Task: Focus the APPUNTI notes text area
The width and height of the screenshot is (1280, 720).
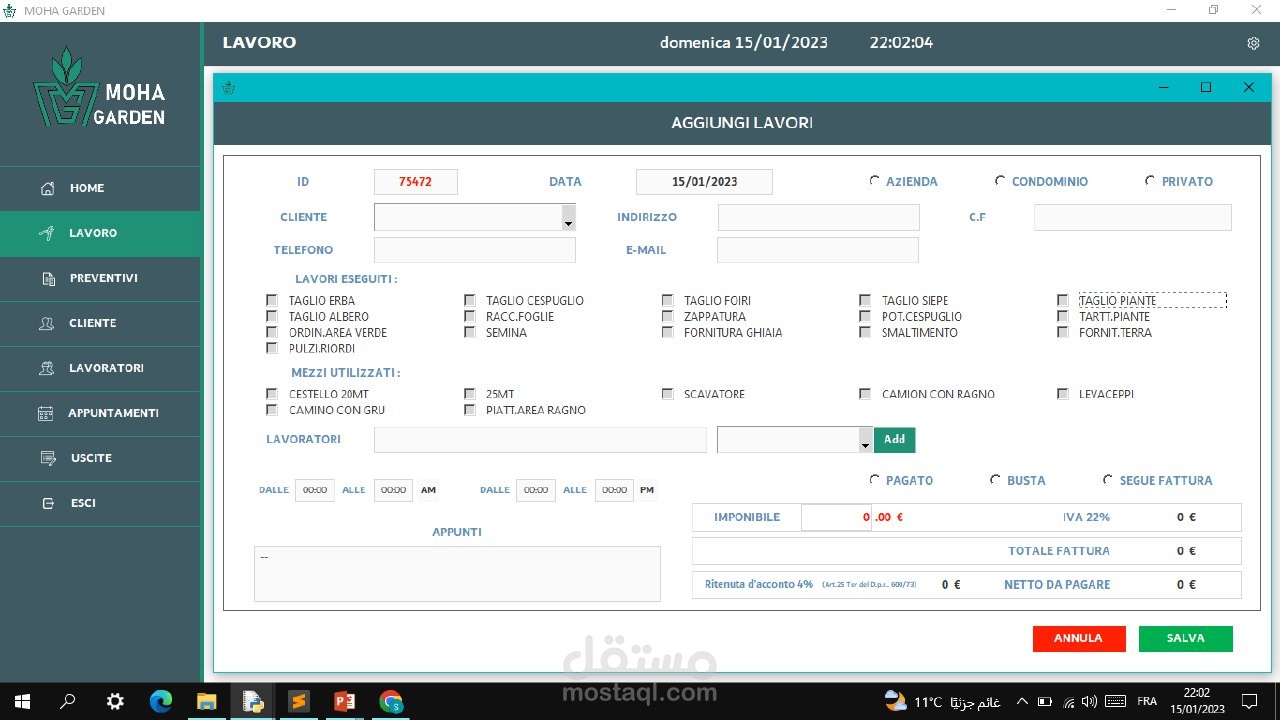Action: (457, 574)
